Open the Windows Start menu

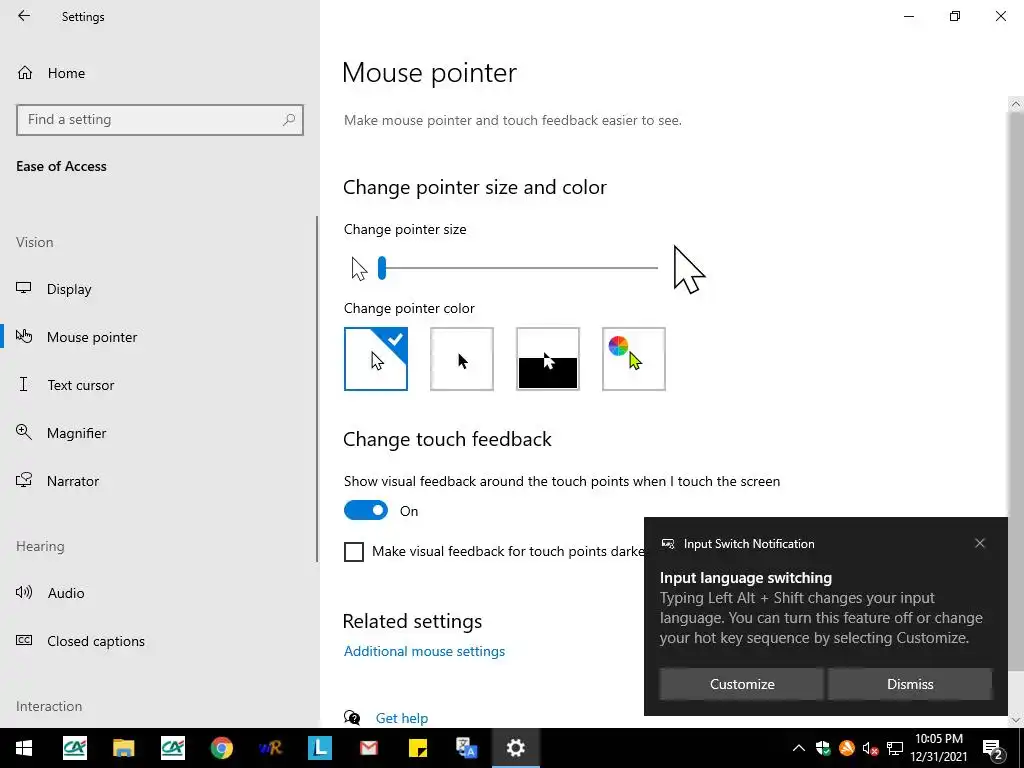pyautogui.click(x=24, y=748)
